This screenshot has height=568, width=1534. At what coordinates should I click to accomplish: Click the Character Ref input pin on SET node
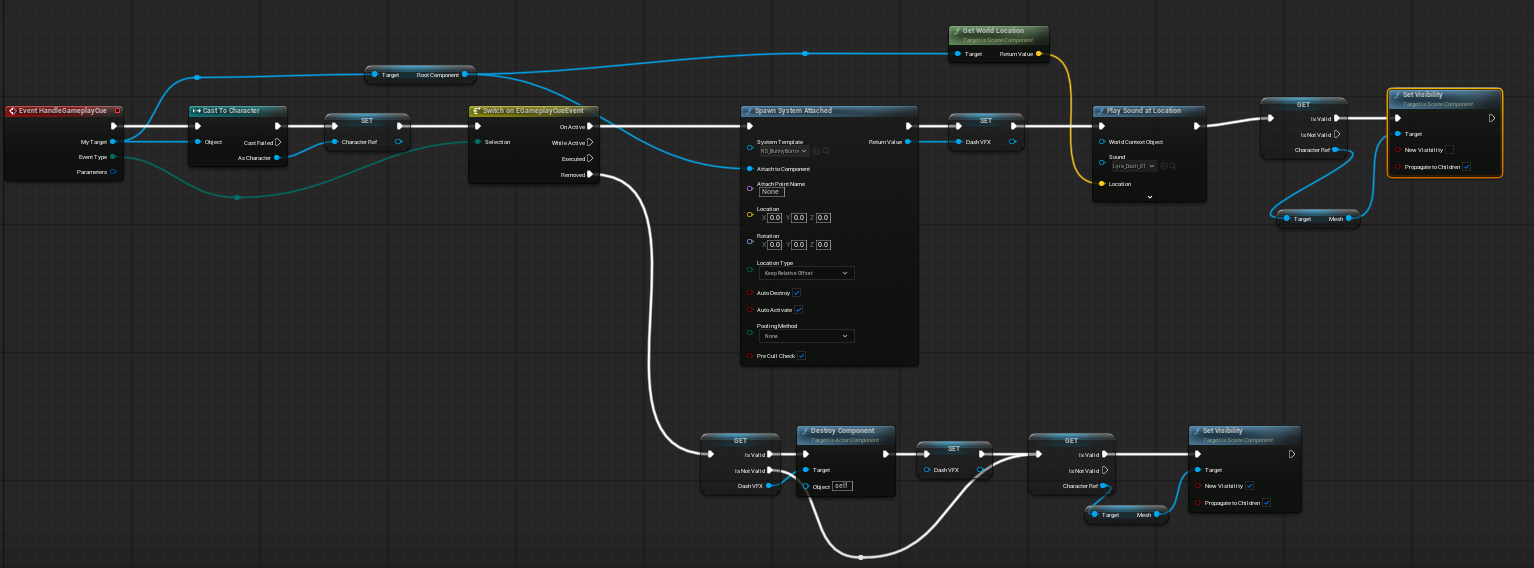(x=334, y=142)
